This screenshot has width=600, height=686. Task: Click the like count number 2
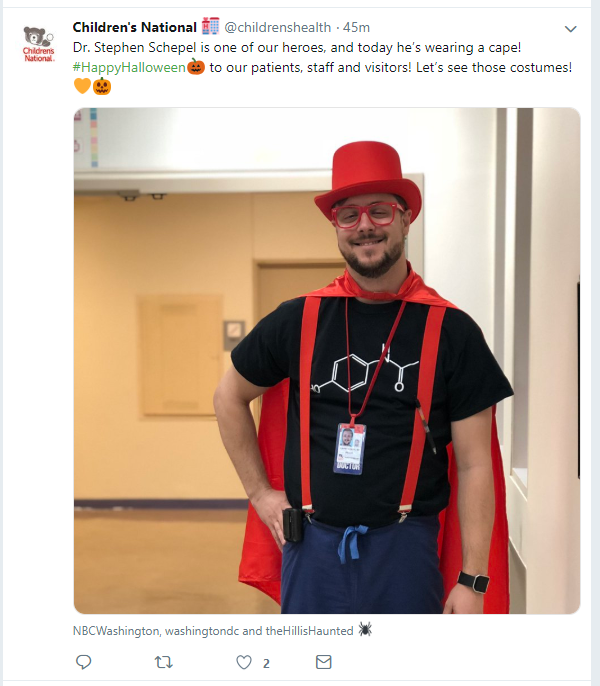266,664
